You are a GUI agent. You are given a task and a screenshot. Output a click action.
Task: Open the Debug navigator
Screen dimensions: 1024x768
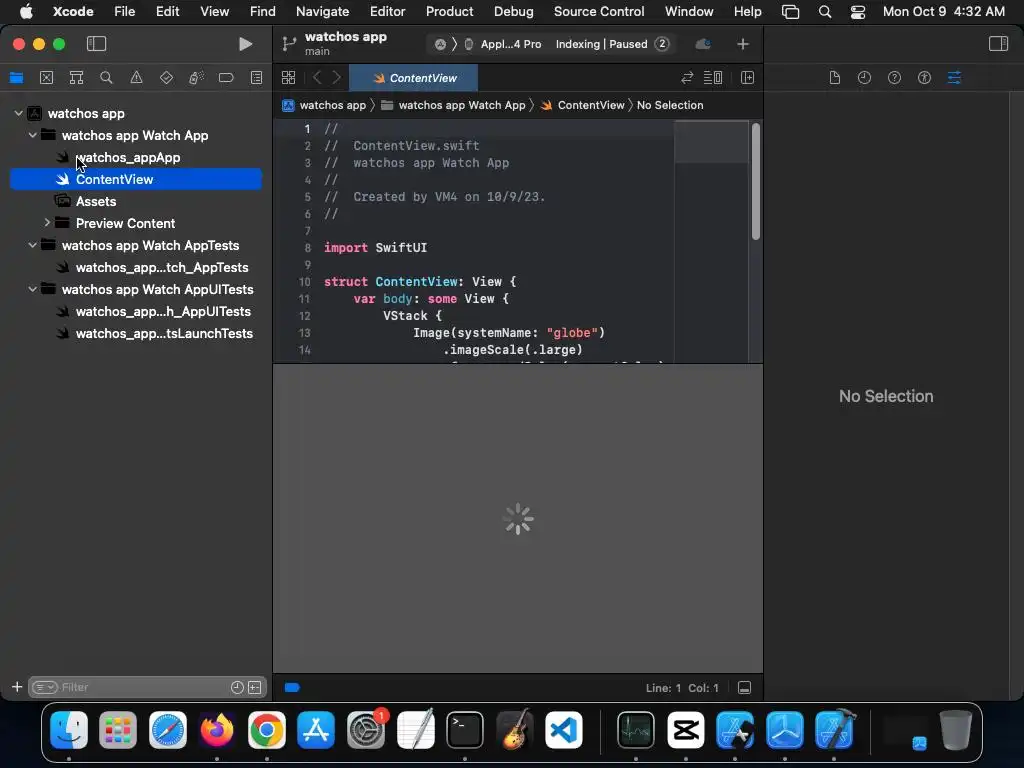[x=196, y=78]
